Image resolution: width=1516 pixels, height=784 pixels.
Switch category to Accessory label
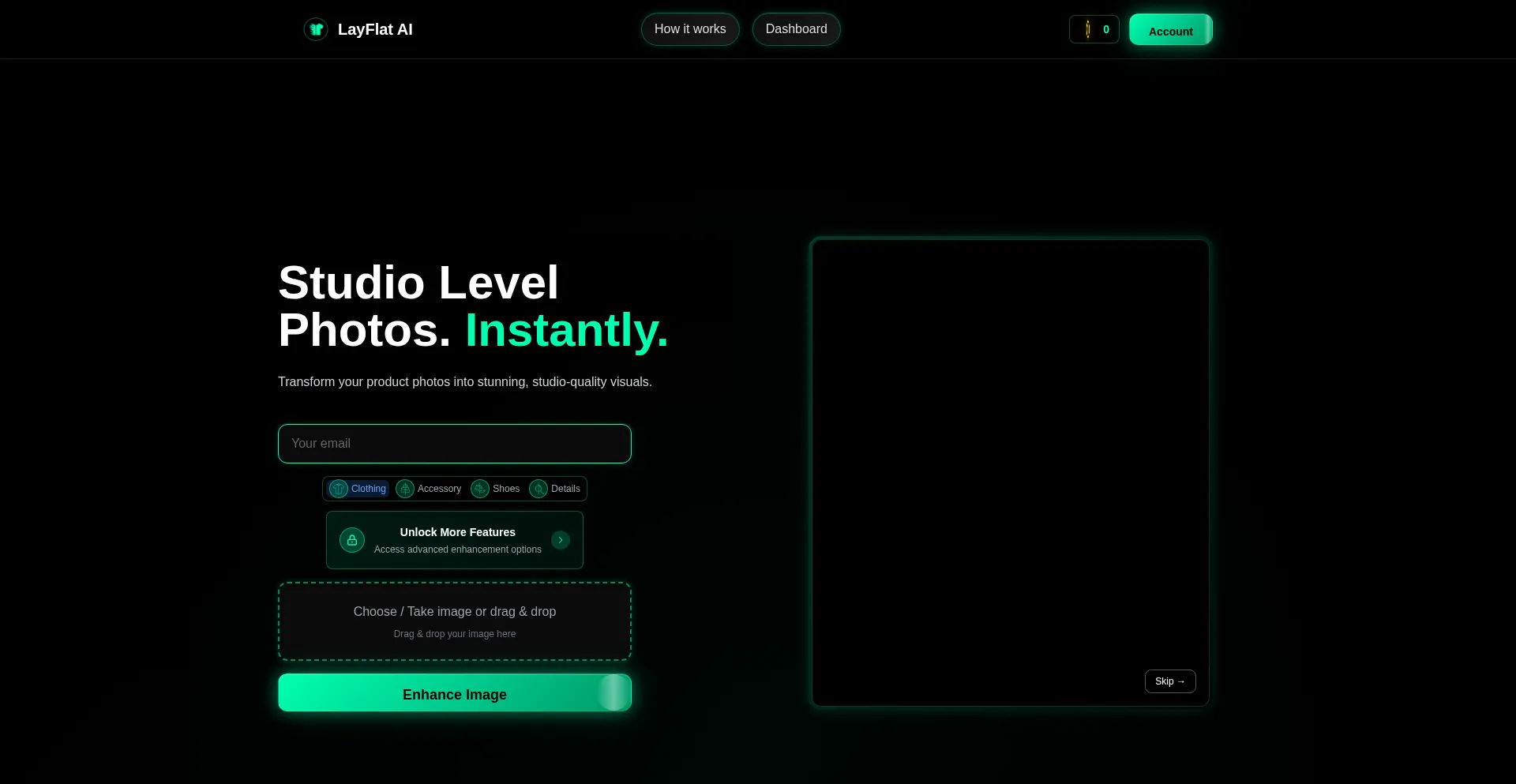click(x=439, y=489)
